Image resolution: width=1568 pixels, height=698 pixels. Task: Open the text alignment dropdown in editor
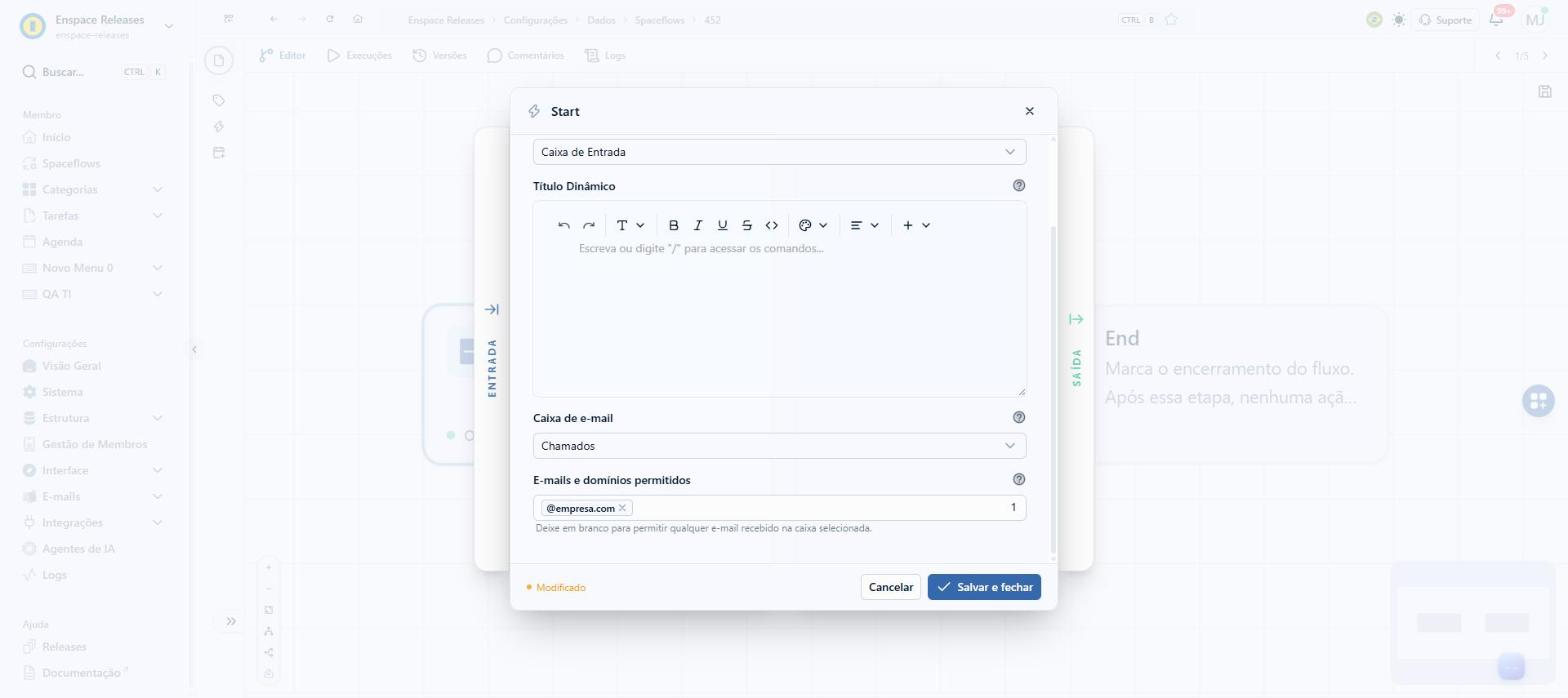click(x=864, y=226)
